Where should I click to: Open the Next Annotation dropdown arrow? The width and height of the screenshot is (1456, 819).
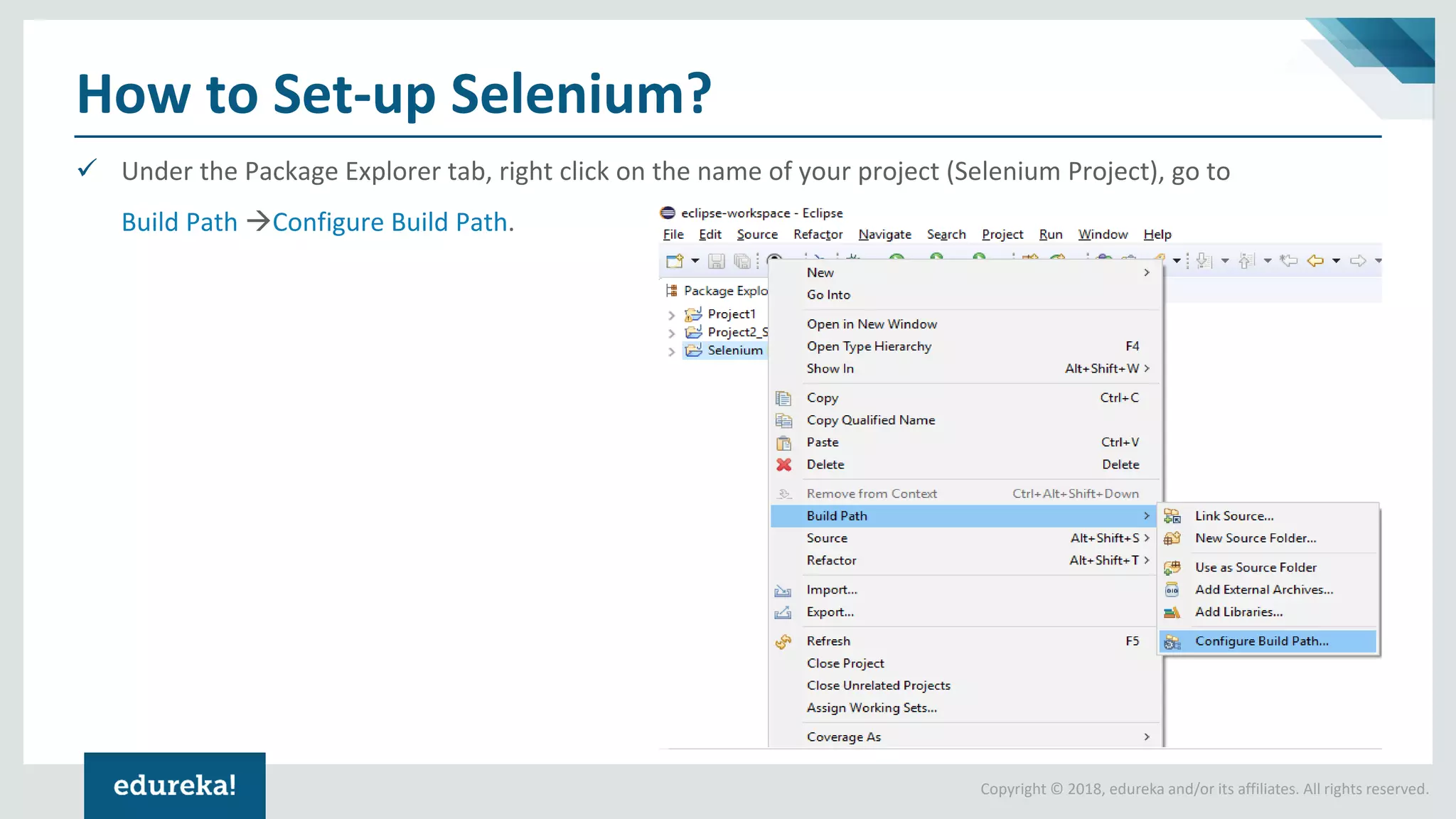1225,261
